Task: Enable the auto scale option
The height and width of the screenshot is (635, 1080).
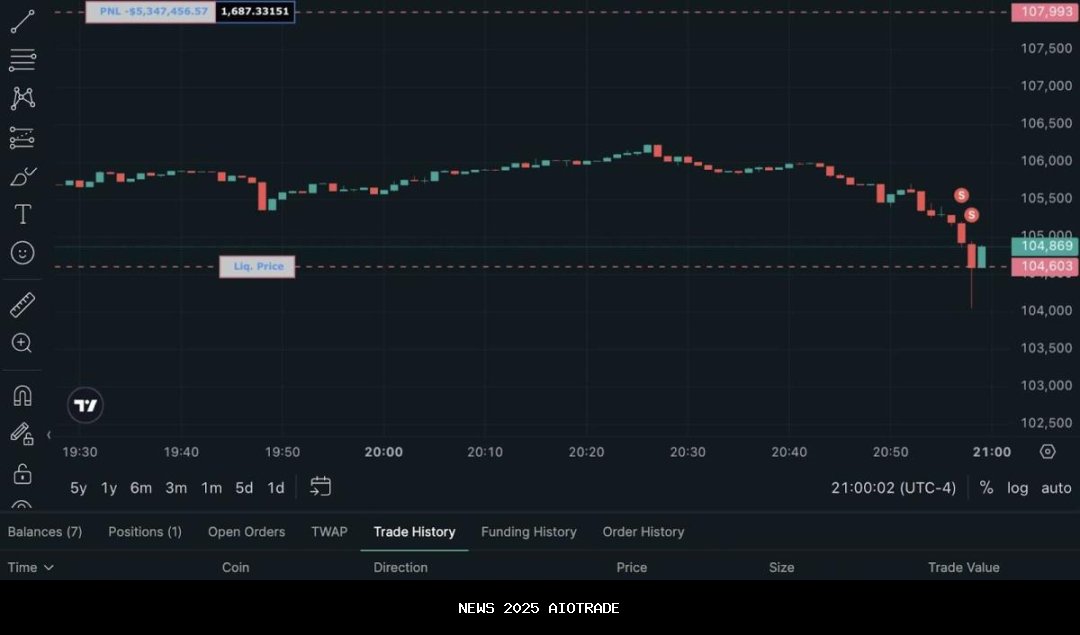Action: (1056, 488)
